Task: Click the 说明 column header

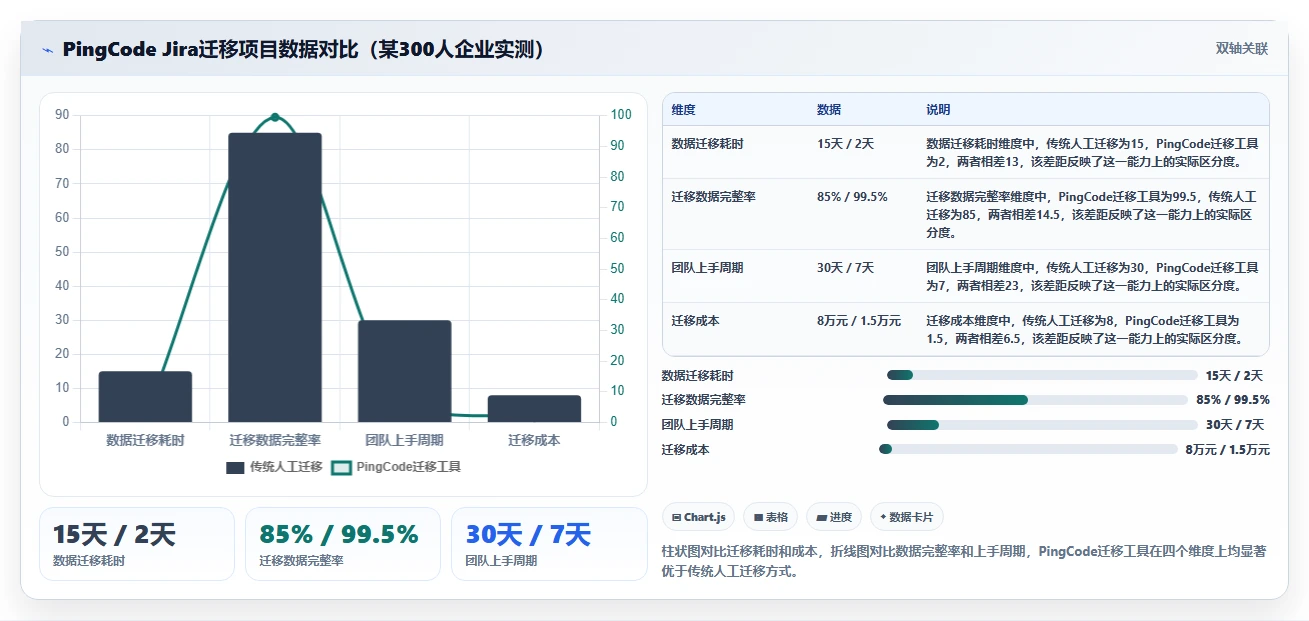Action: (938, 110)
